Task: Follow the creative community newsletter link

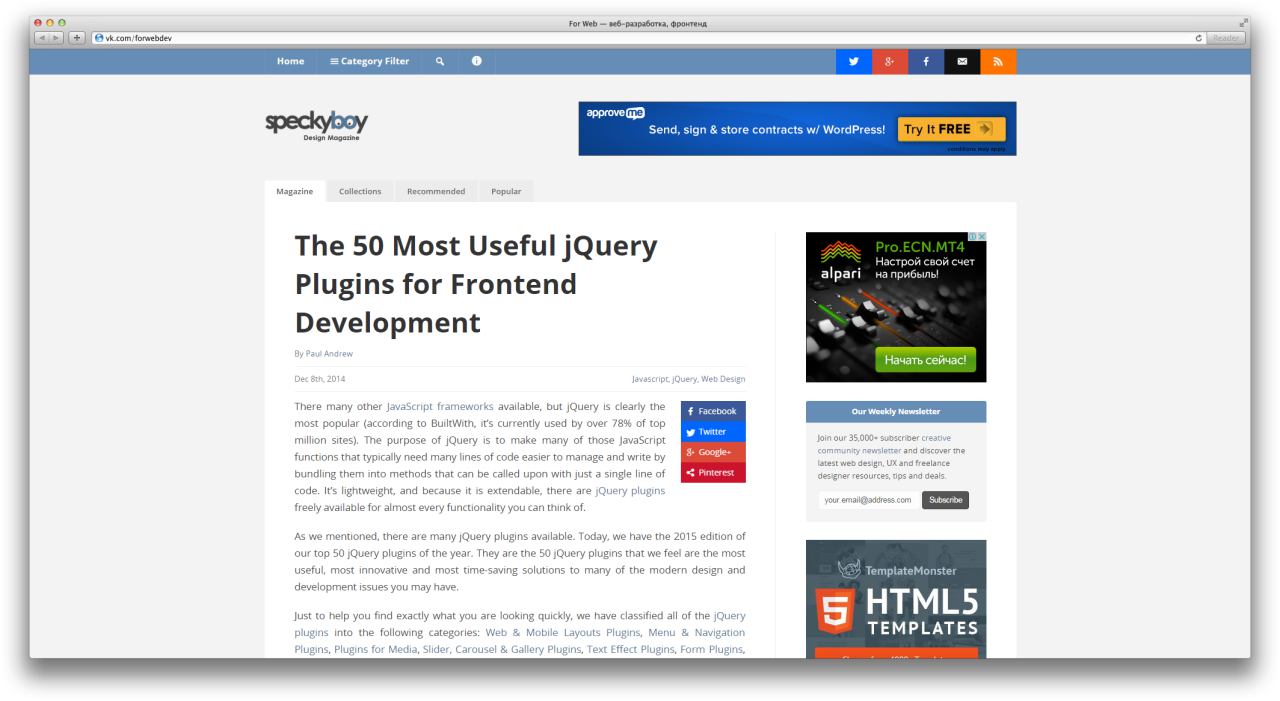Action: 884,444
